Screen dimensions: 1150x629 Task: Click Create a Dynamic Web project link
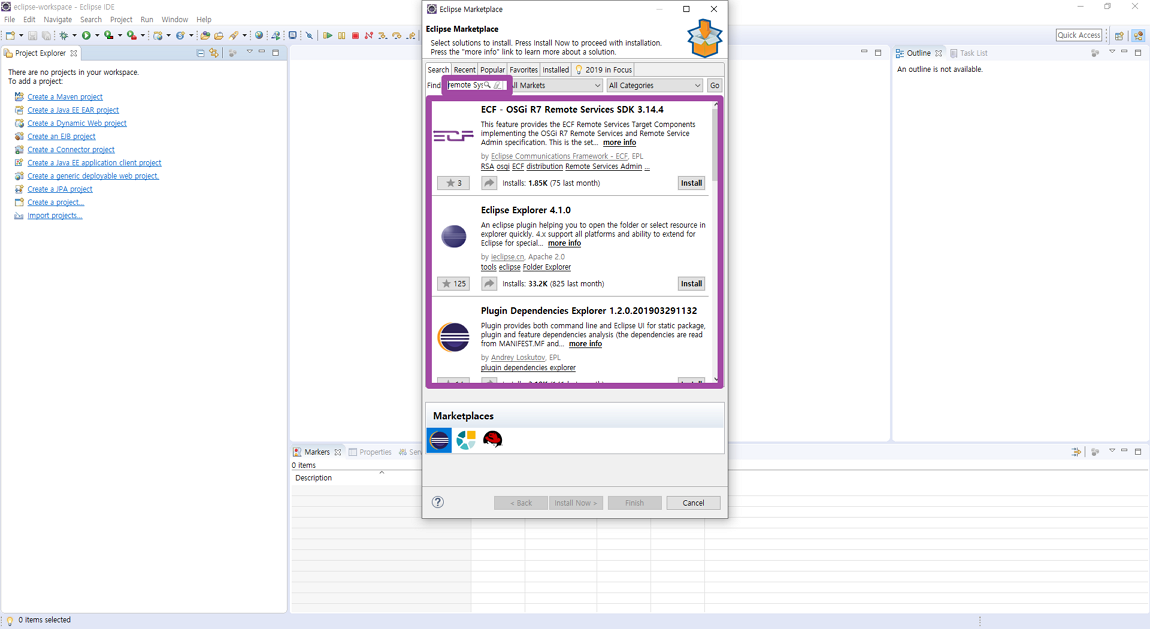(77, 123)
